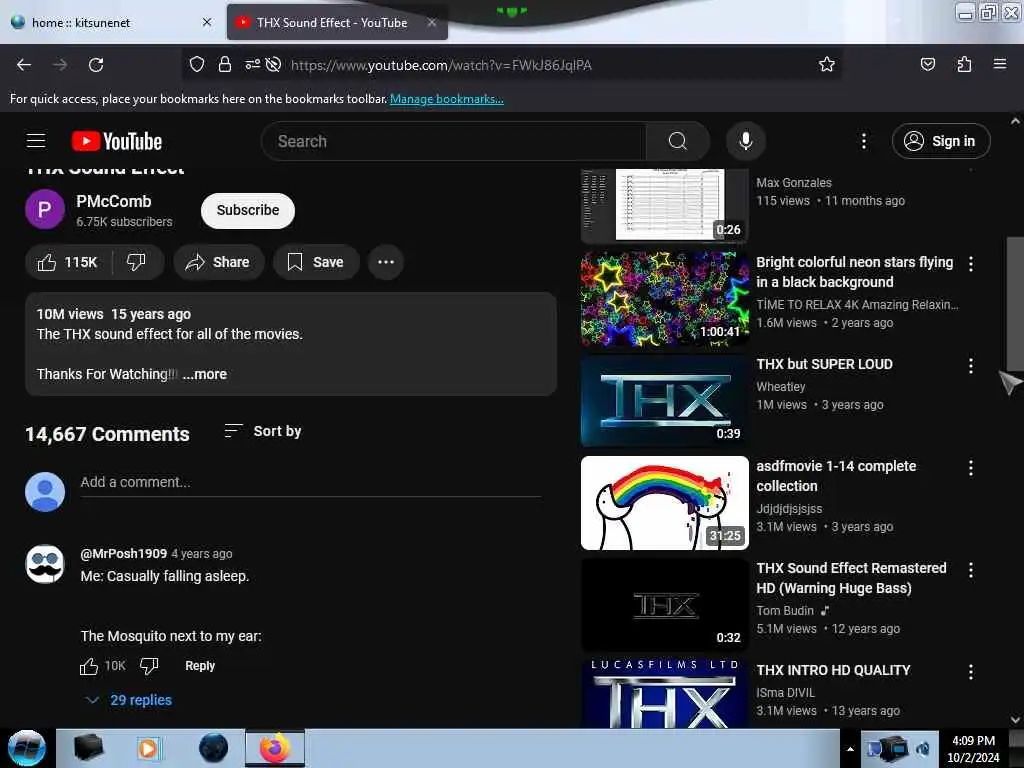The image size is (1024, 768).
Task: Go to YouTube home via the logo
Action: point(117,141)
